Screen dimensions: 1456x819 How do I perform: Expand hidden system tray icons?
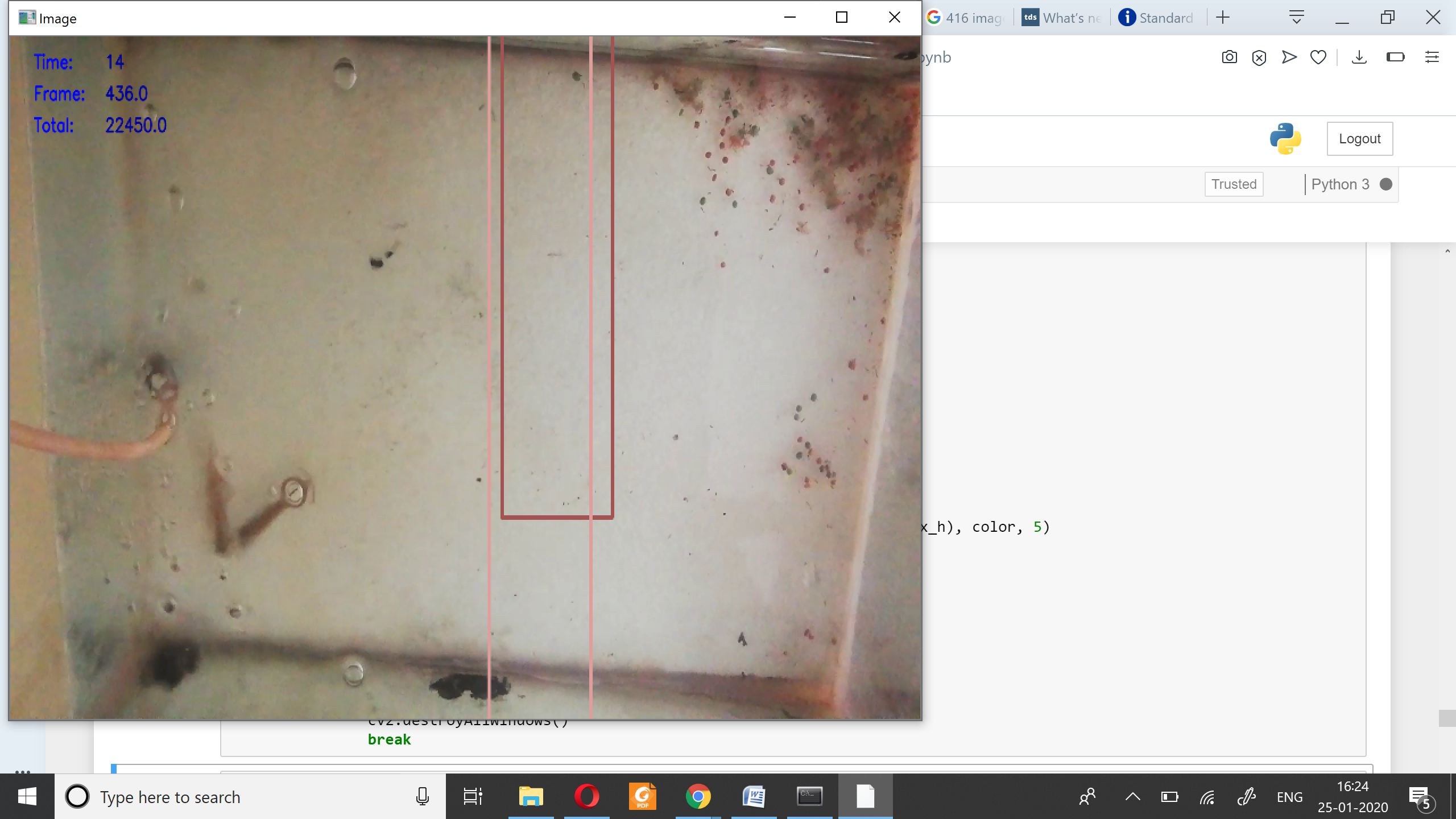tap(1132, 796)
